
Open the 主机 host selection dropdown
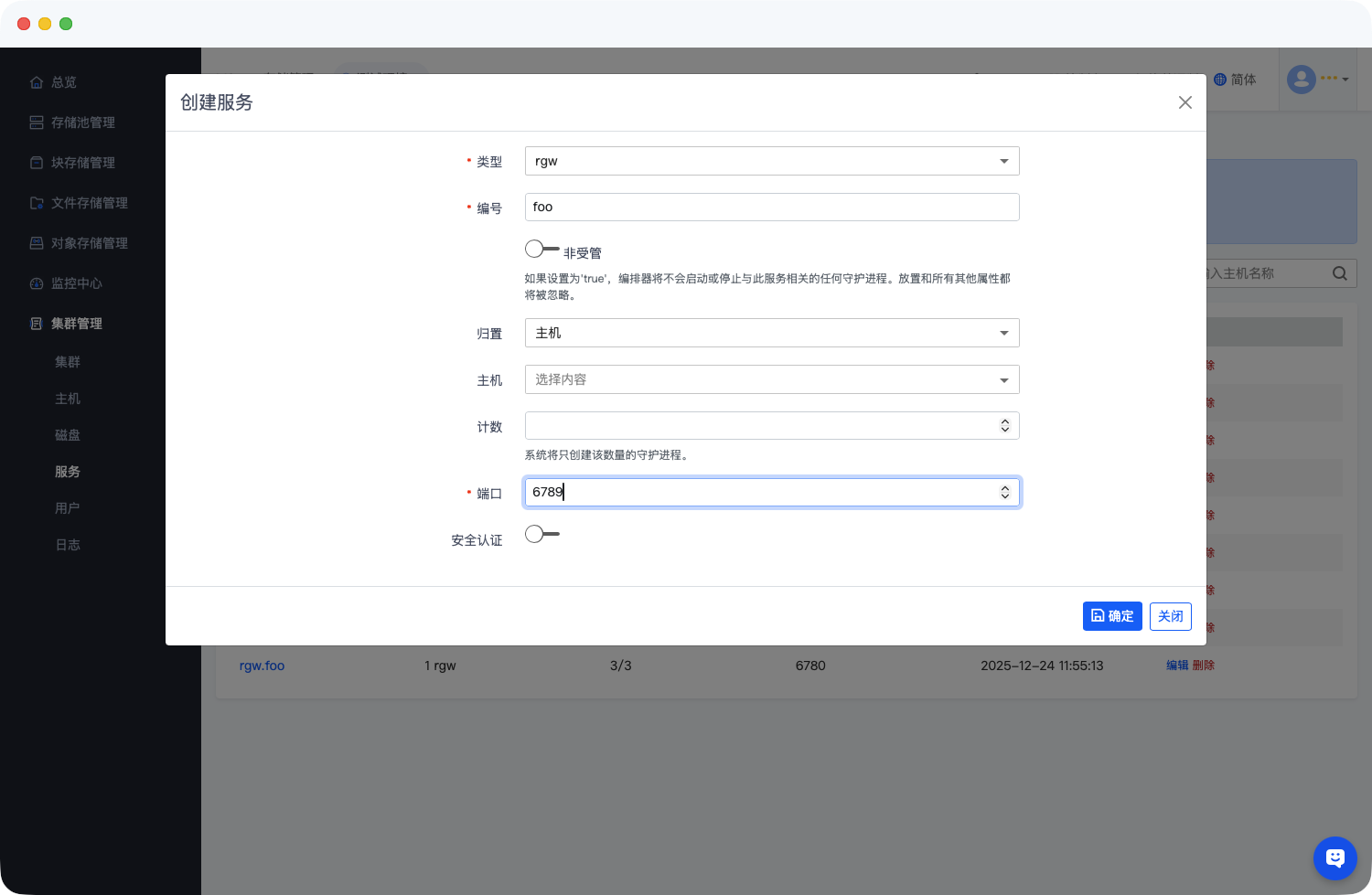[771, 379]
